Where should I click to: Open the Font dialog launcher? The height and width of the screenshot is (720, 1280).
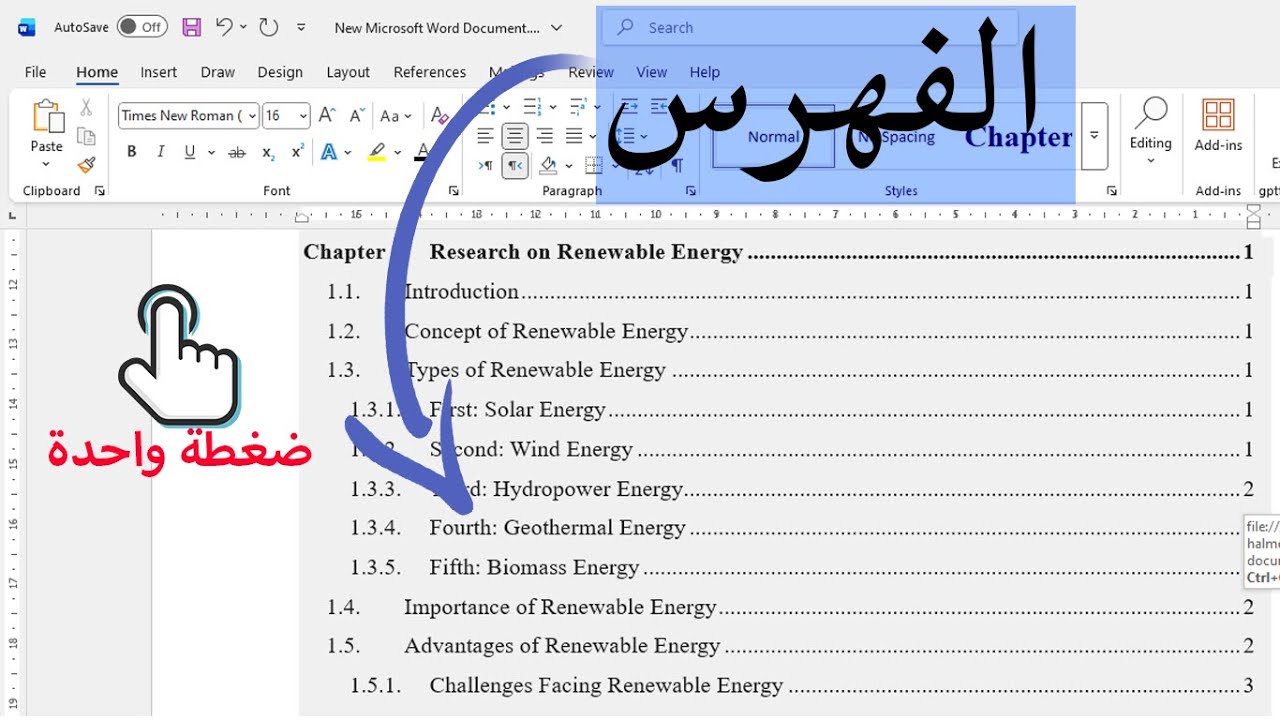454,191
